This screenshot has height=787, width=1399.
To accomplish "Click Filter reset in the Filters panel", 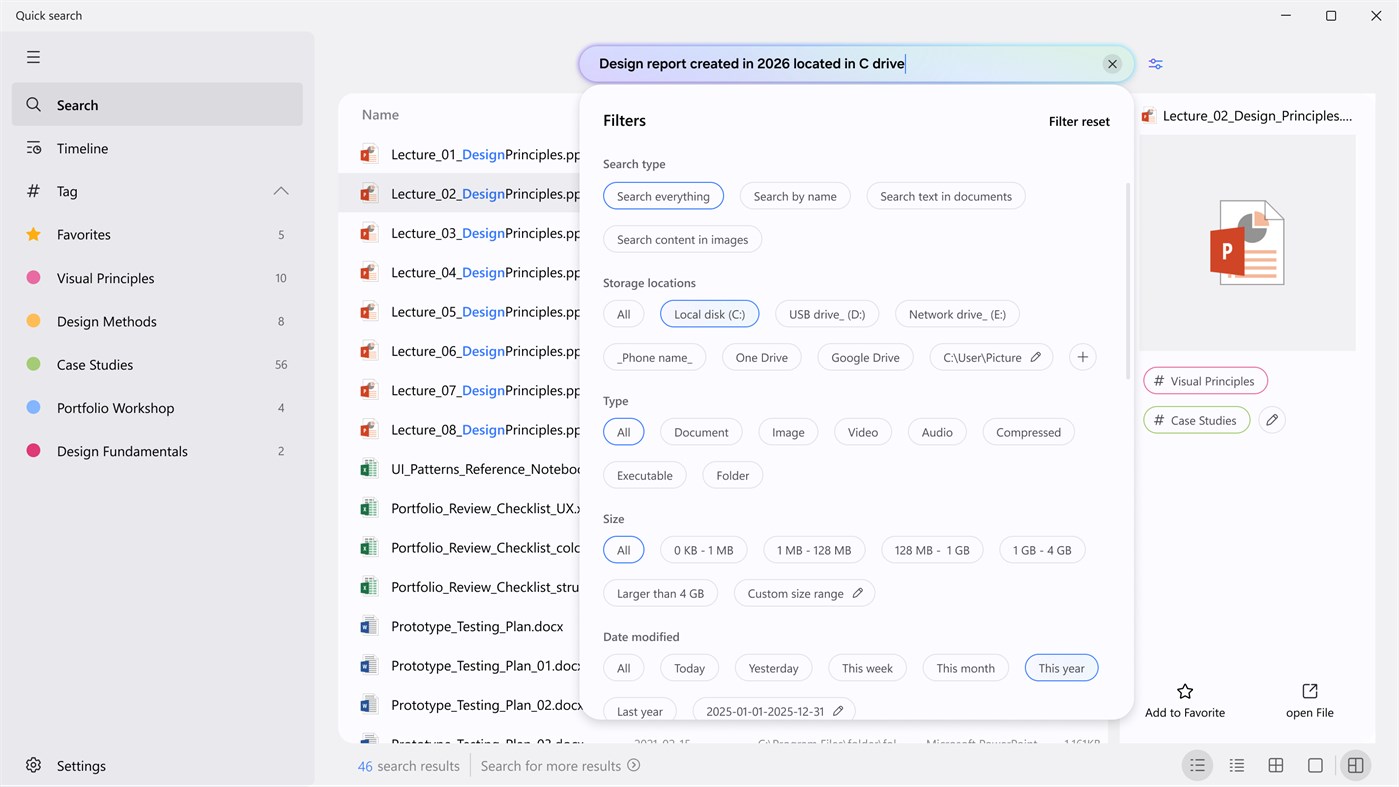I will (1079, 121).
